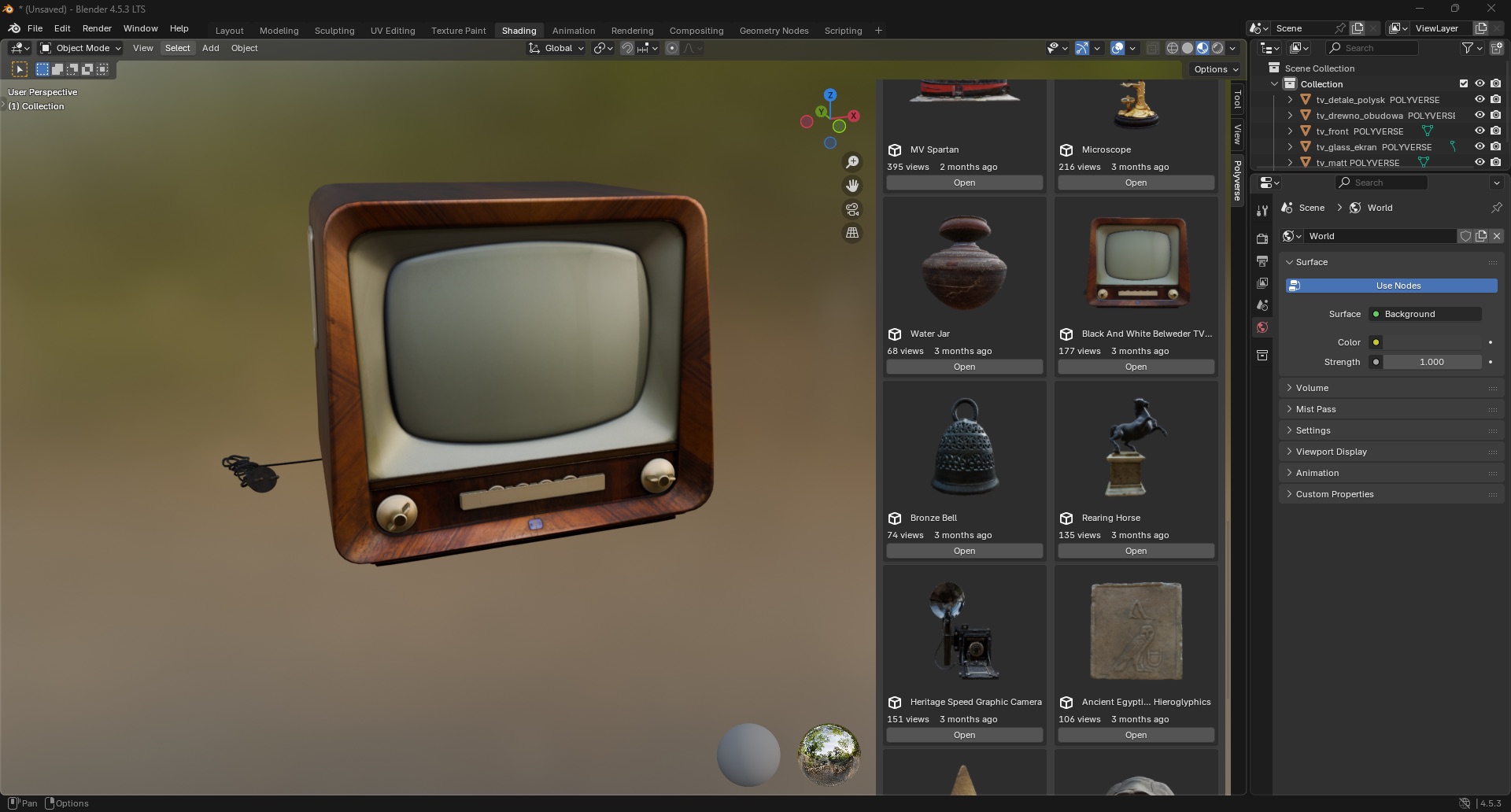The width and height of the screenshot is (1511, 812).
Task: Open the Object Mode dropdown
Action: [80, 48]
